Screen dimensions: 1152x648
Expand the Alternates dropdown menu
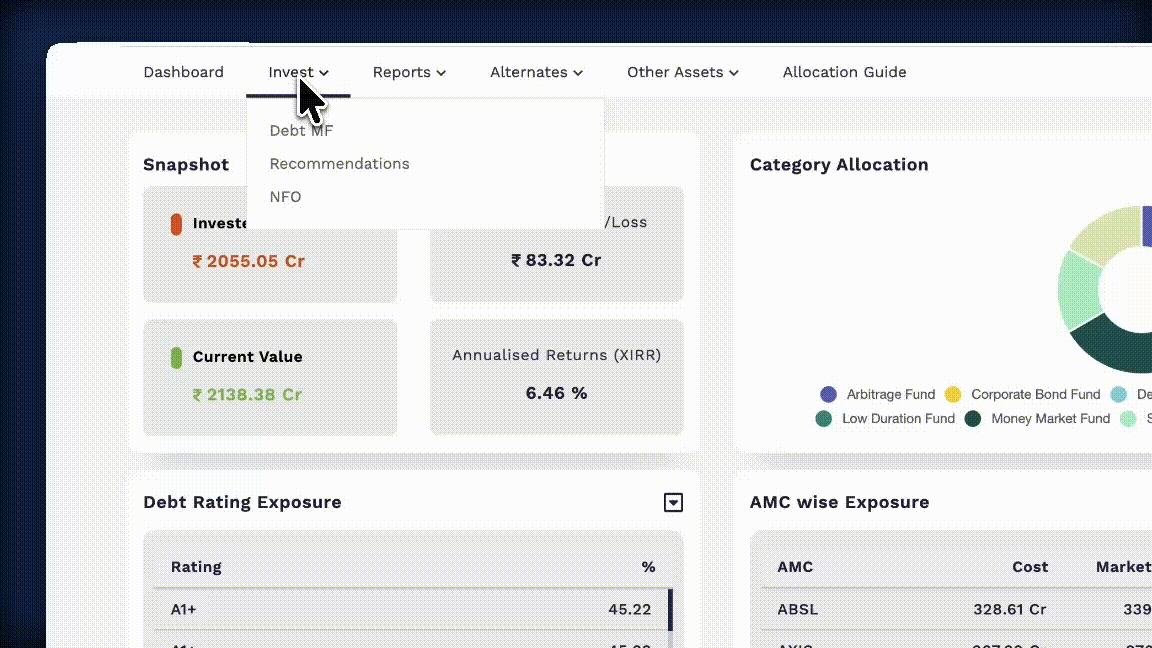pos(536,72)
